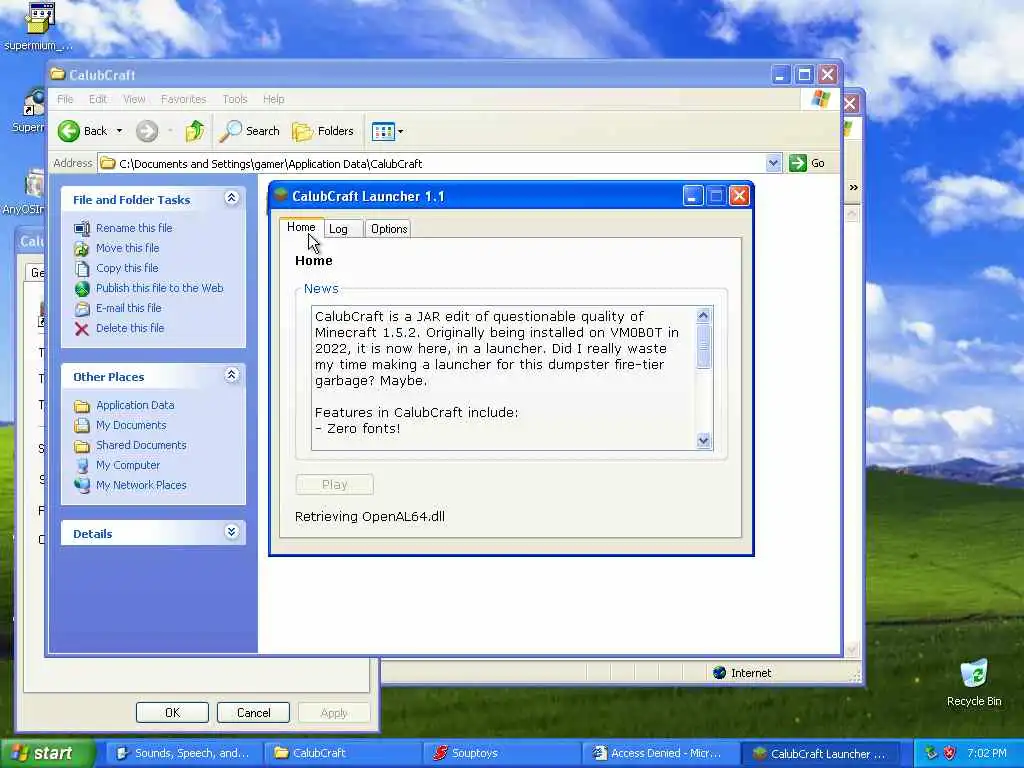The image size is (1024, 768).
Task: Switch to Access Denied taskbar window
Action: [660, 754]
